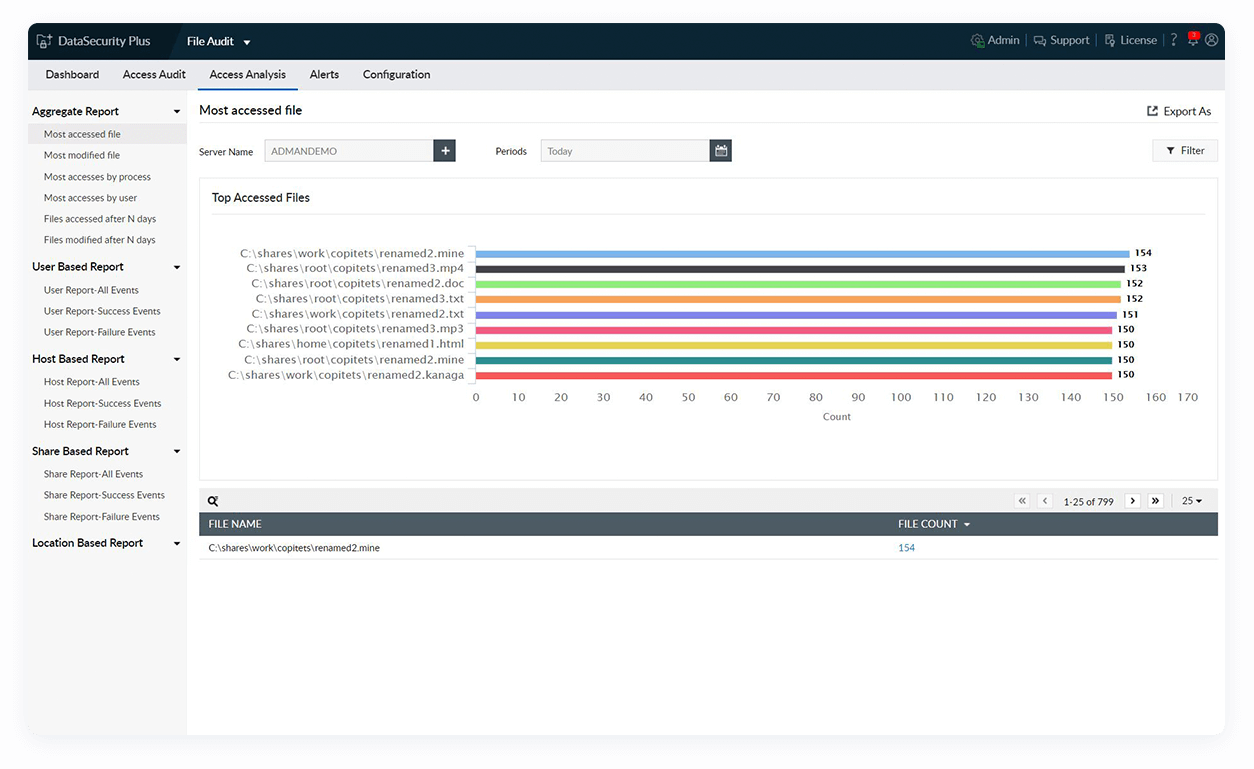
Task: Select the Access Analysis tab
Action: pyautogui.click(x=248, y=75)
